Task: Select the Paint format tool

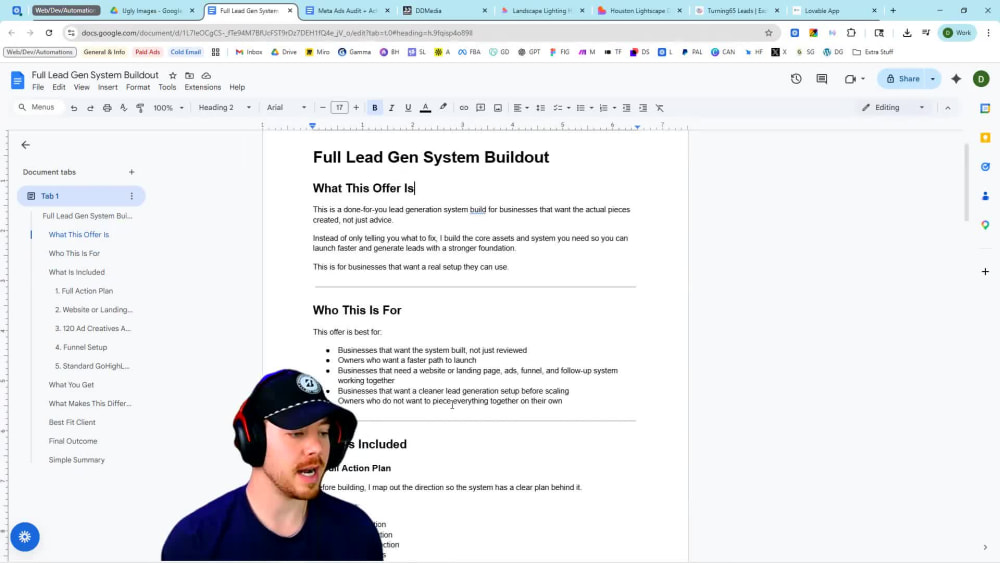Action: point(140,108)
